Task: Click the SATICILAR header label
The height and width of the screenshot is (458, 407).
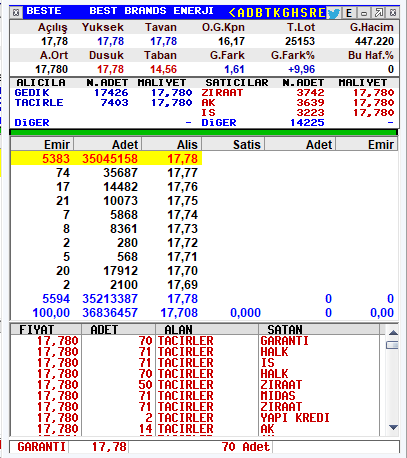Action: click(x=237, y=83)
